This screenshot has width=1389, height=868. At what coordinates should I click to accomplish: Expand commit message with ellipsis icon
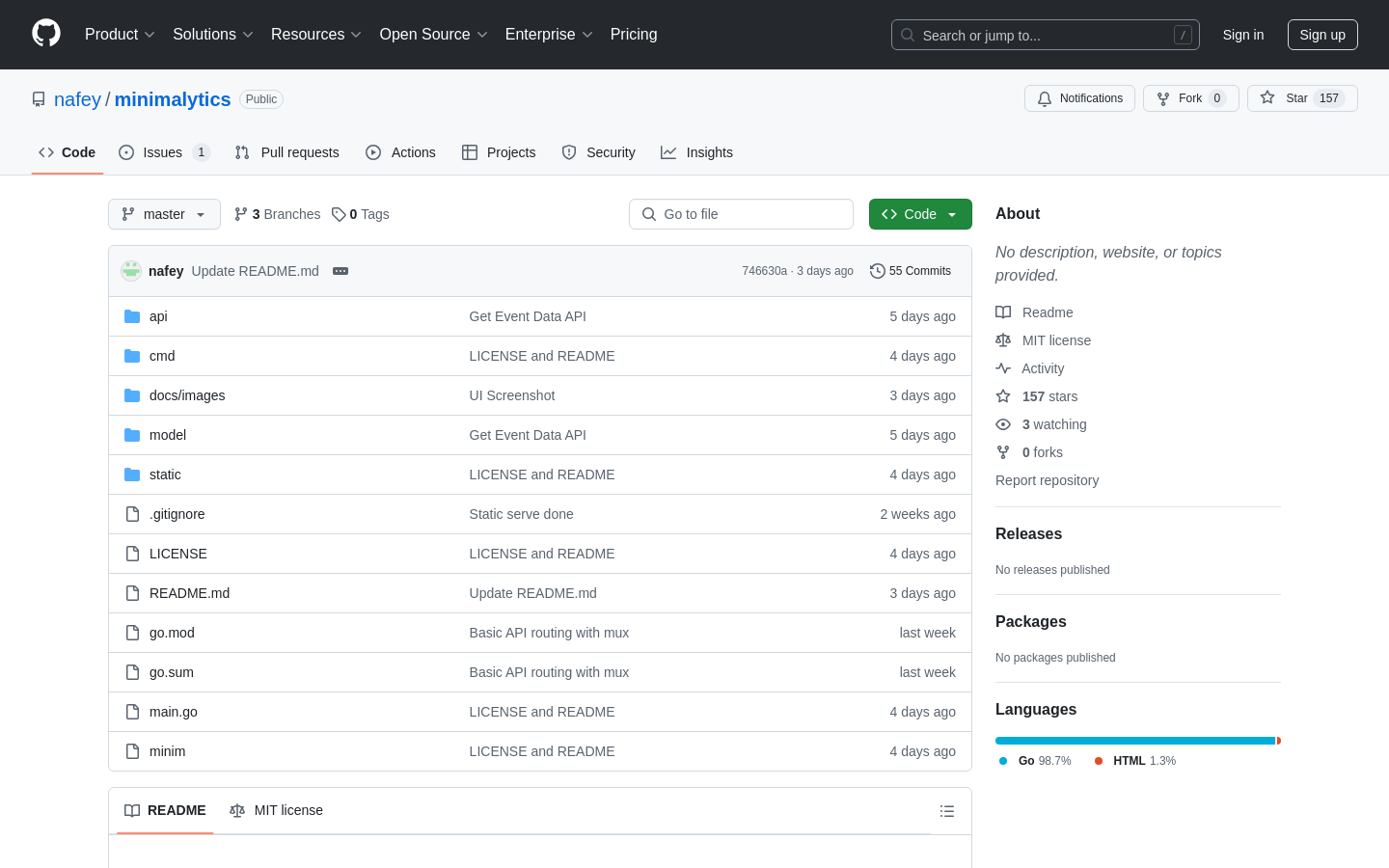[x=340, y=271]
